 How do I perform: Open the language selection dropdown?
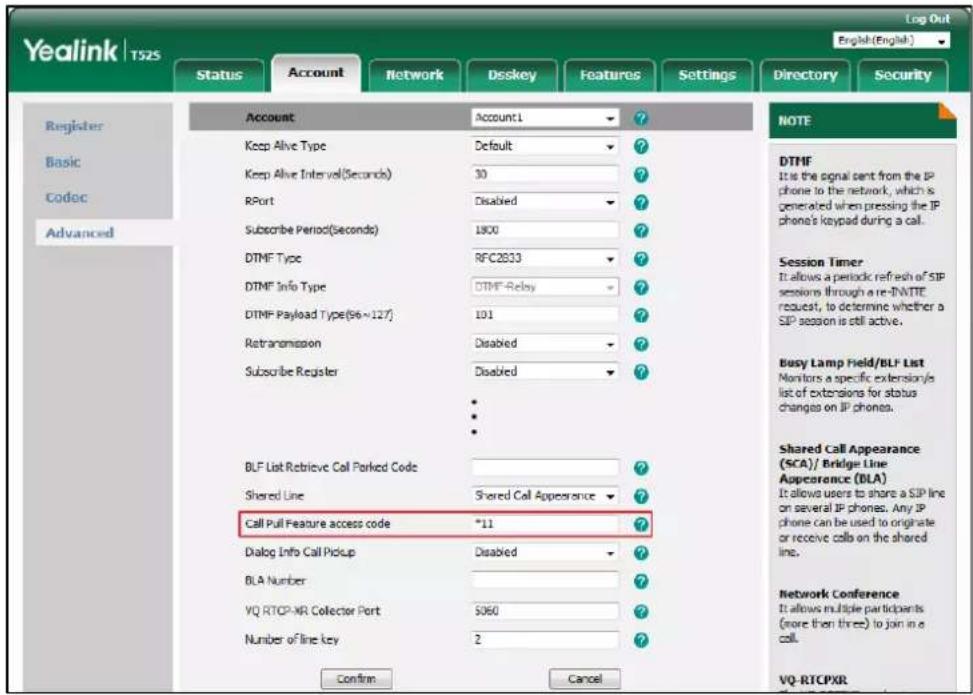[892, 40]
